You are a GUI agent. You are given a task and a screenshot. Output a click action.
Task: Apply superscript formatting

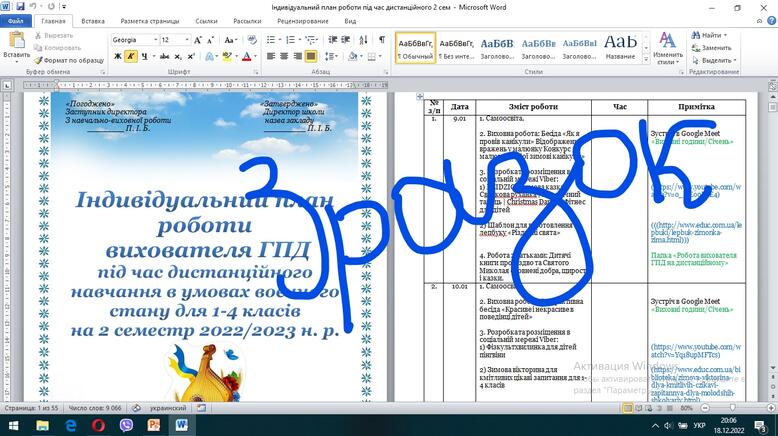pyautogui.click(x=191, y=57)
